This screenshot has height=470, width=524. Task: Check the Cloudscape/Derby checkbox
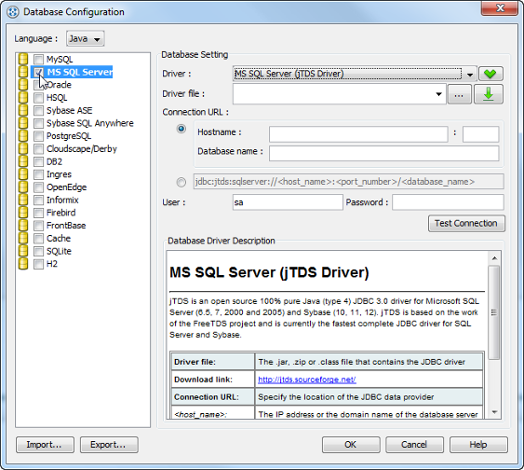38,149
